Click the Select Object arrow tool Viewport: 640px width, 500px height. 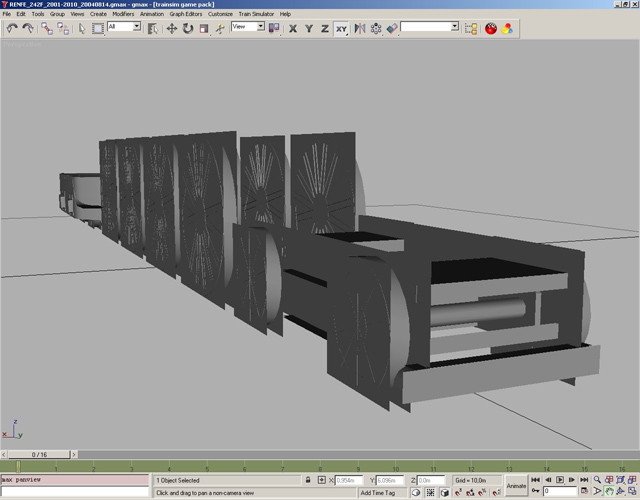coord(82,28)
